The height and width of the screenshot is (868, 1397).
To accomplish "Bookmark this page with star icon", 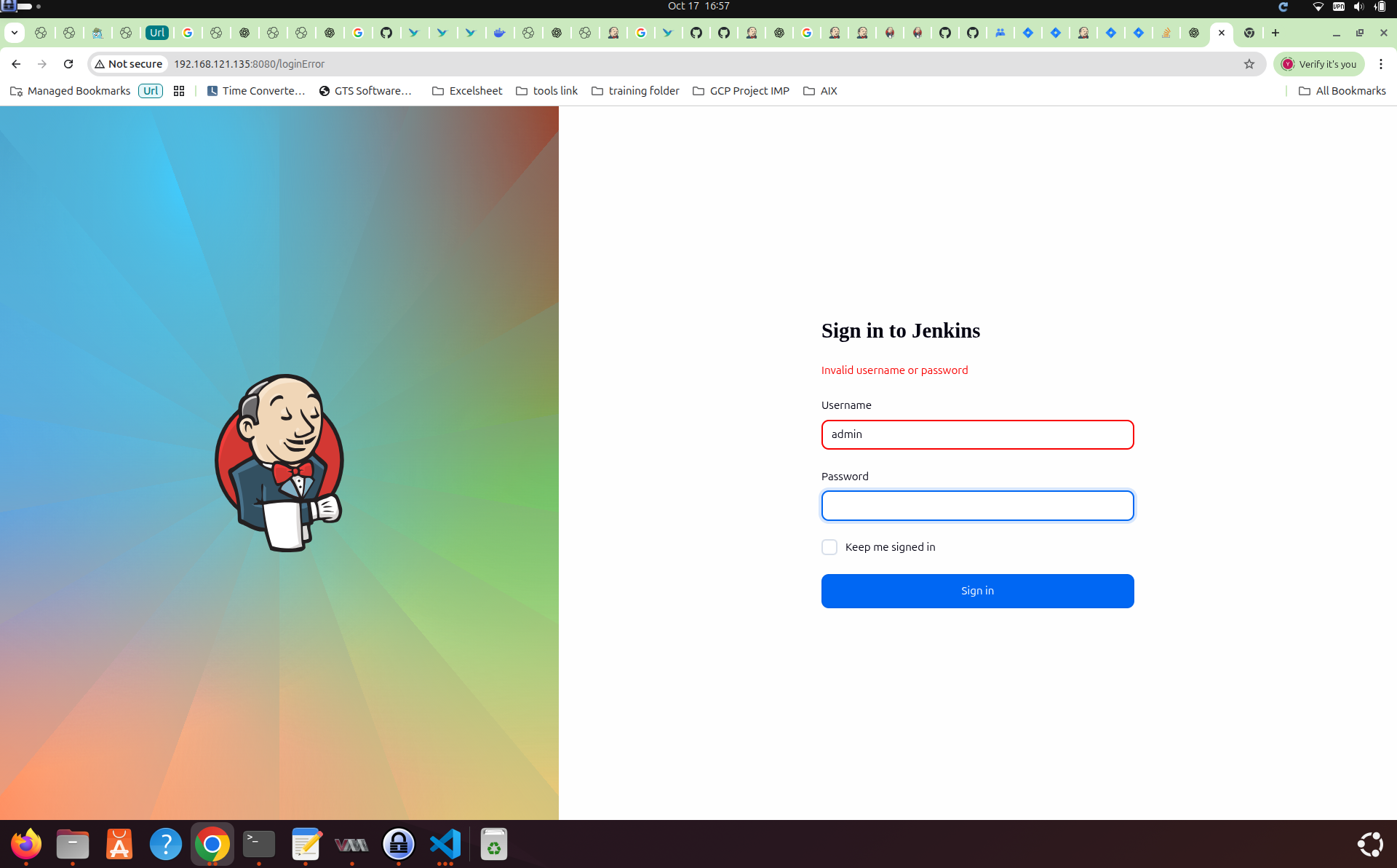I will 1249,64.
